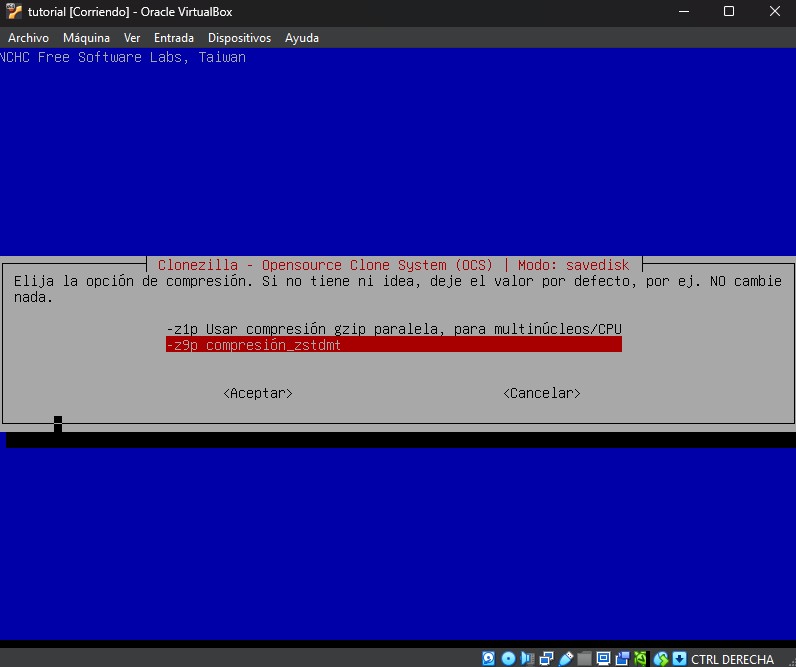Click the Cancelar button
Viewport: 796px width, 667px height.
pyautogui.click(x=542, y=393)
